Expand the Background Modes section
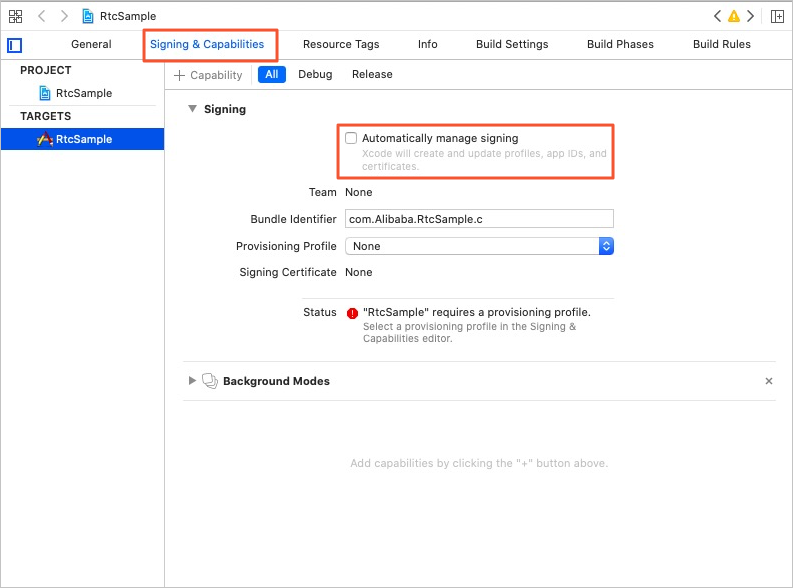793x588 pixels. click(192, 381)
